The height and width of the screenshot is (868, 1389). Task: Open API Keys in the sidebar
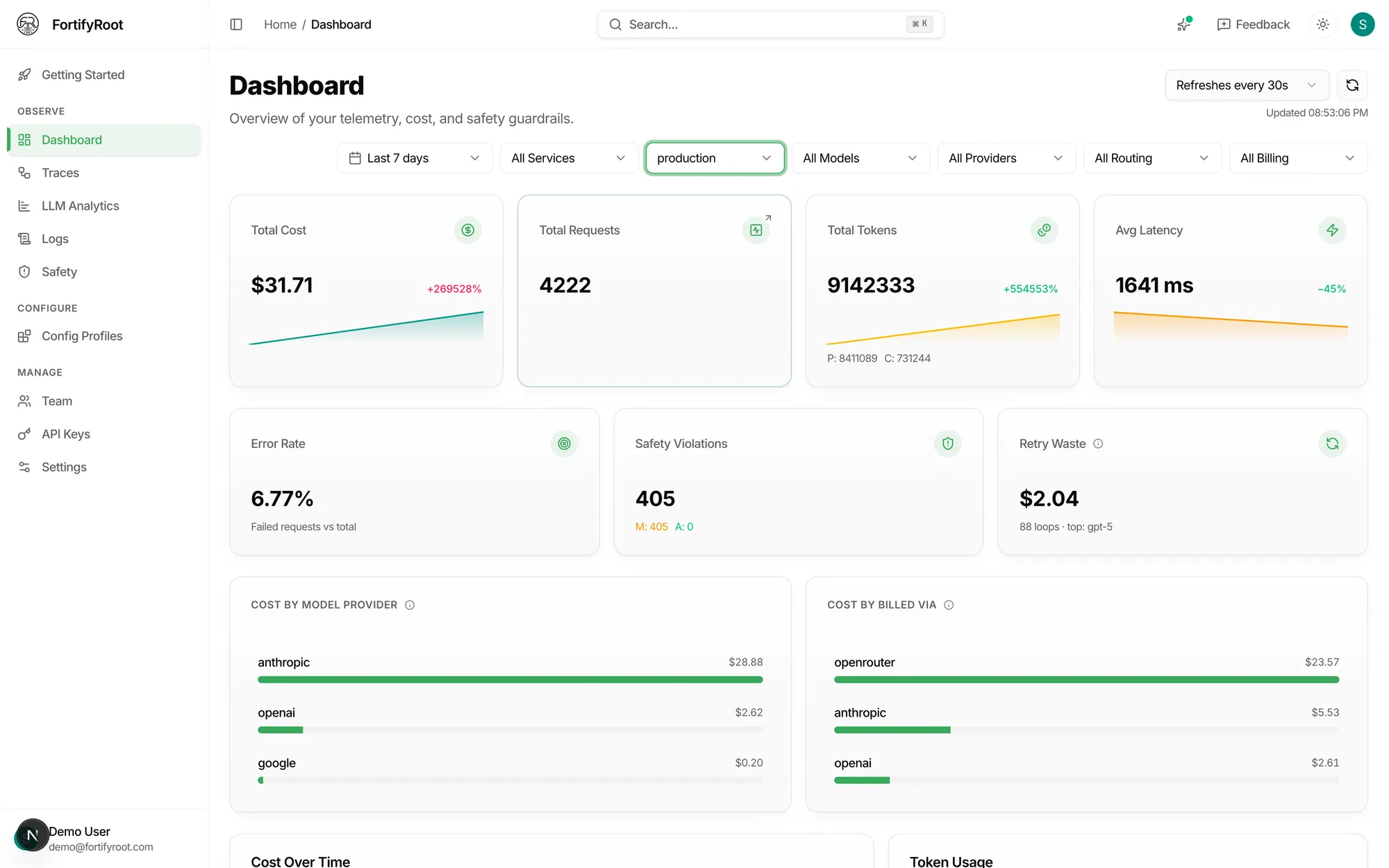coord(104,434)
